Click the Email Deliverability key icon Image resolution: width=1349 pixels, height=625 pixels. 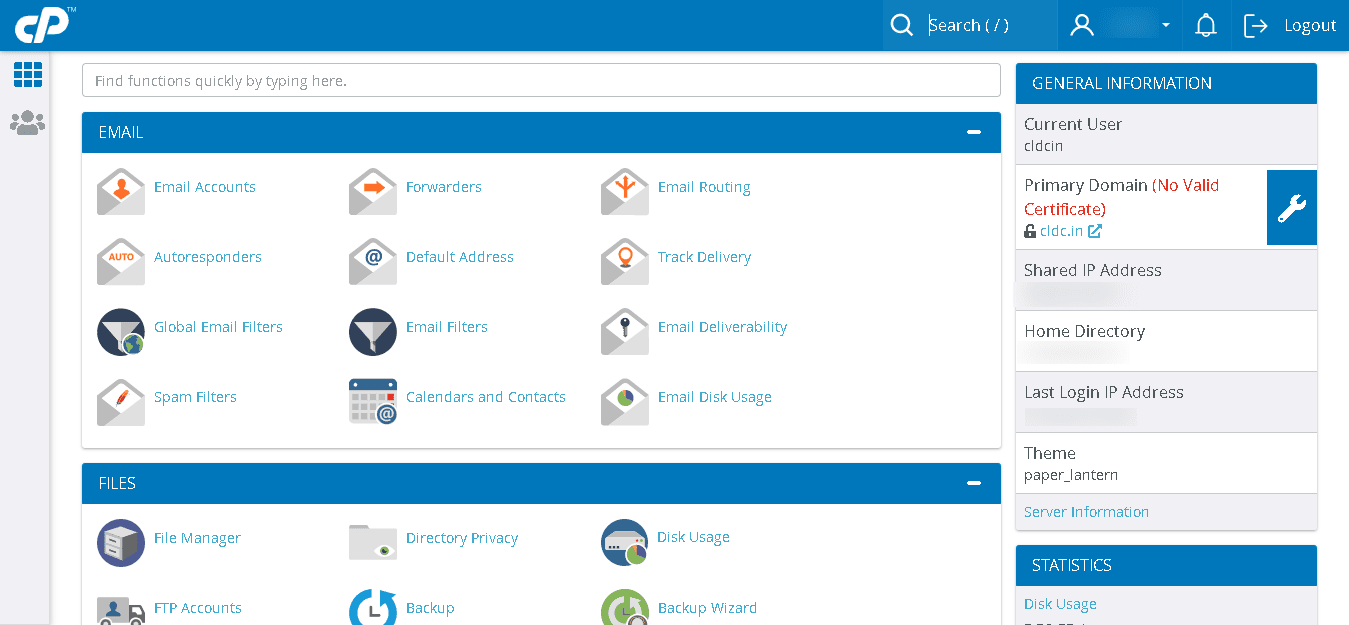click(x=625, y=331)
